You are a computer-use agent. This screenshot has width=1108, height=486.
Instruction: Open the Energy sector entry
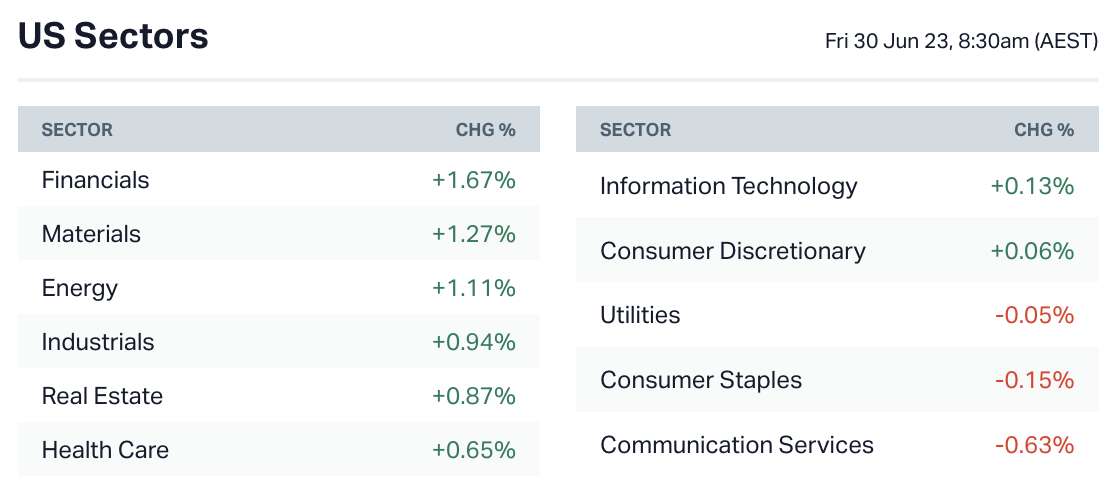point(80,288)
